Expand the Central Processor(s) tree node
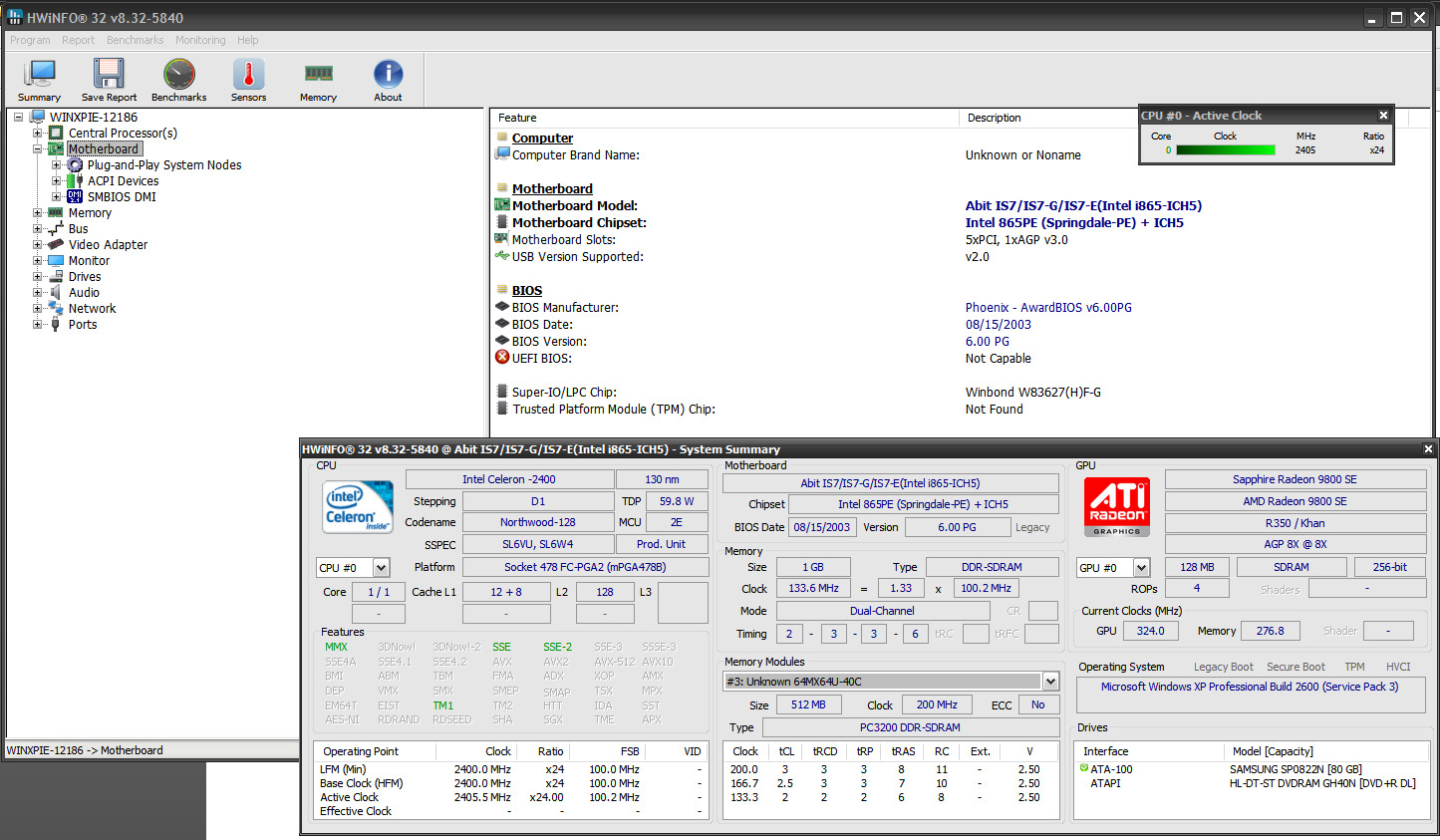The height and width of the screenshot is (840, 1440). (37, 133)
